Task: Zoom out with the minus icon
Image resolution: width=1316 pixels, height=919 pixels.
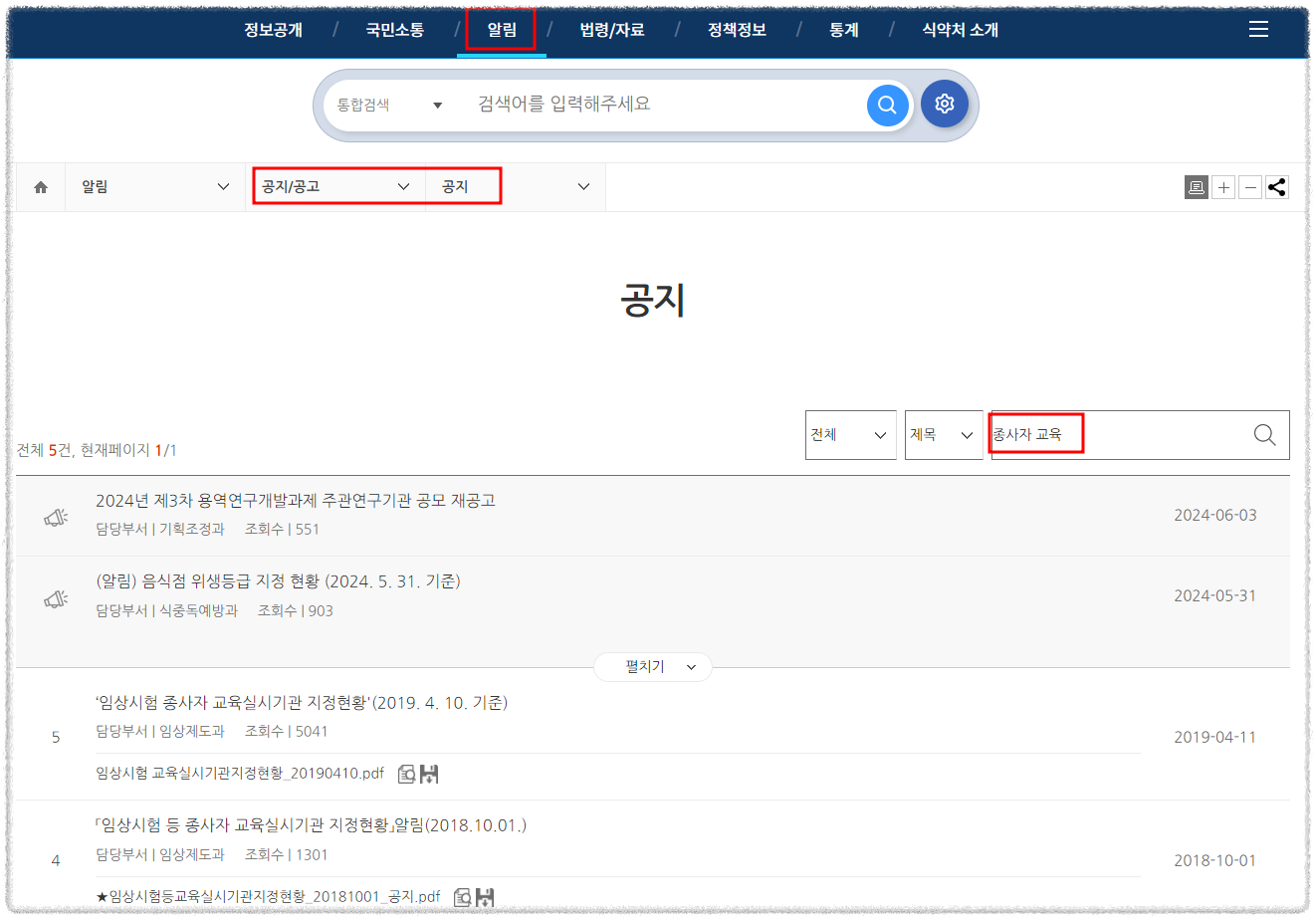Action: 1250,187
